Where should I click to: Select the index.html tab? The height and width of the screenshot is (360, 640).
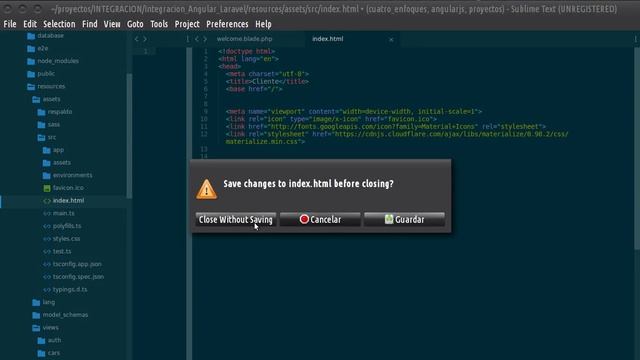(328, 39)
